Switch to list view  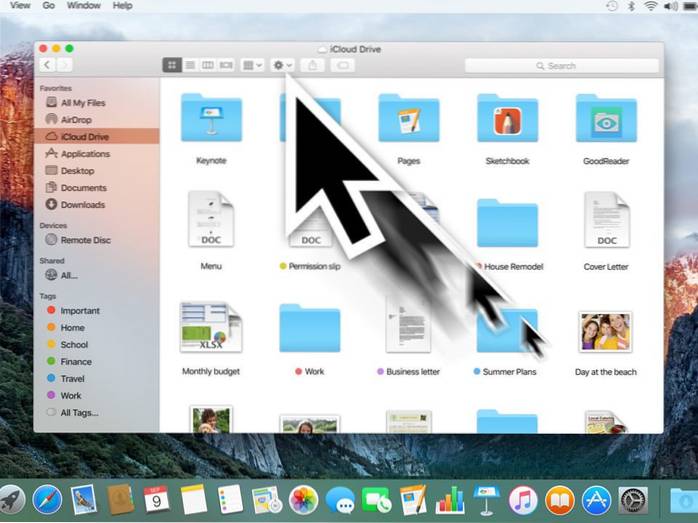(190, 65)
